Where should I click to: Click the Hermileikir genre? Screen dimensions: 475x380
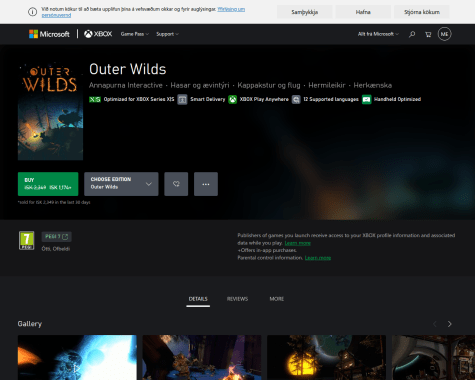[x=327, y=85]
